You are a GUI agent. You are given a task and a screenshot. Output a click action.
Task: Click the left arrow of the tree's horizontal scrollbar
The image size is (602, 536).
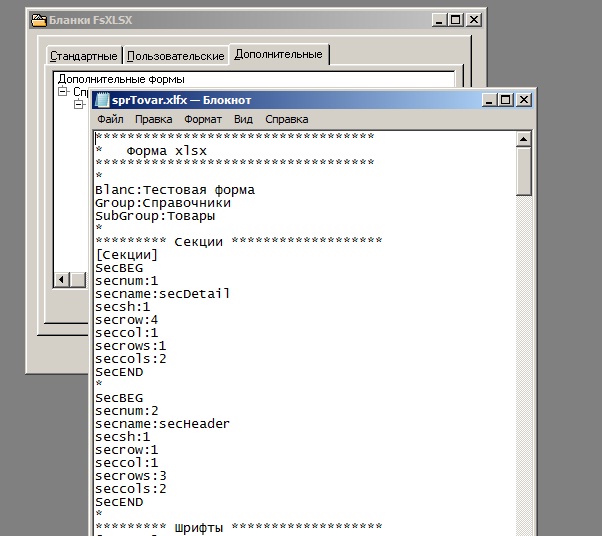61,279
